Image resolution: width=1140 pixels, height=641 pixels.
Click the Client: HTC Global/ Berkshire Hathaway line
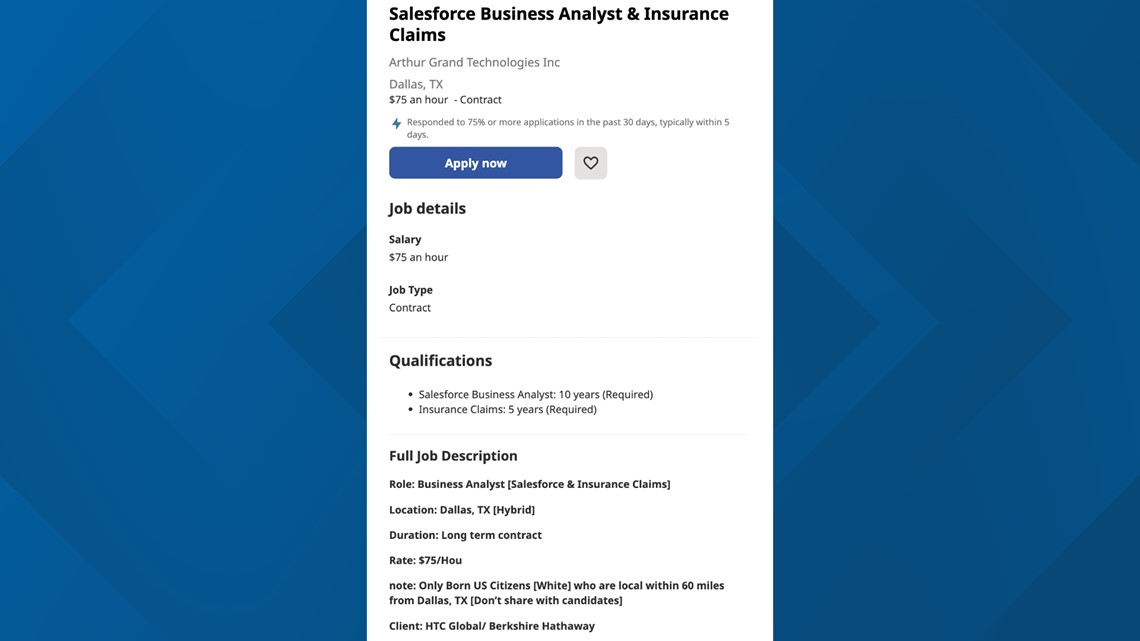point(491,625)
